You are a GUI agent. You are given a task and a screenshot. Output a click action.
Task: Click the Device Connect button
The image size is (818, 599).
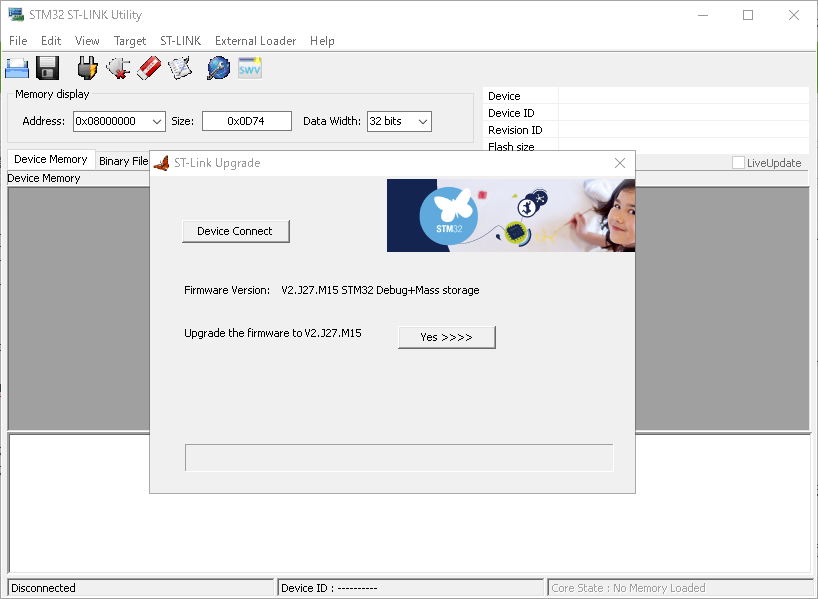click(236, 232)
